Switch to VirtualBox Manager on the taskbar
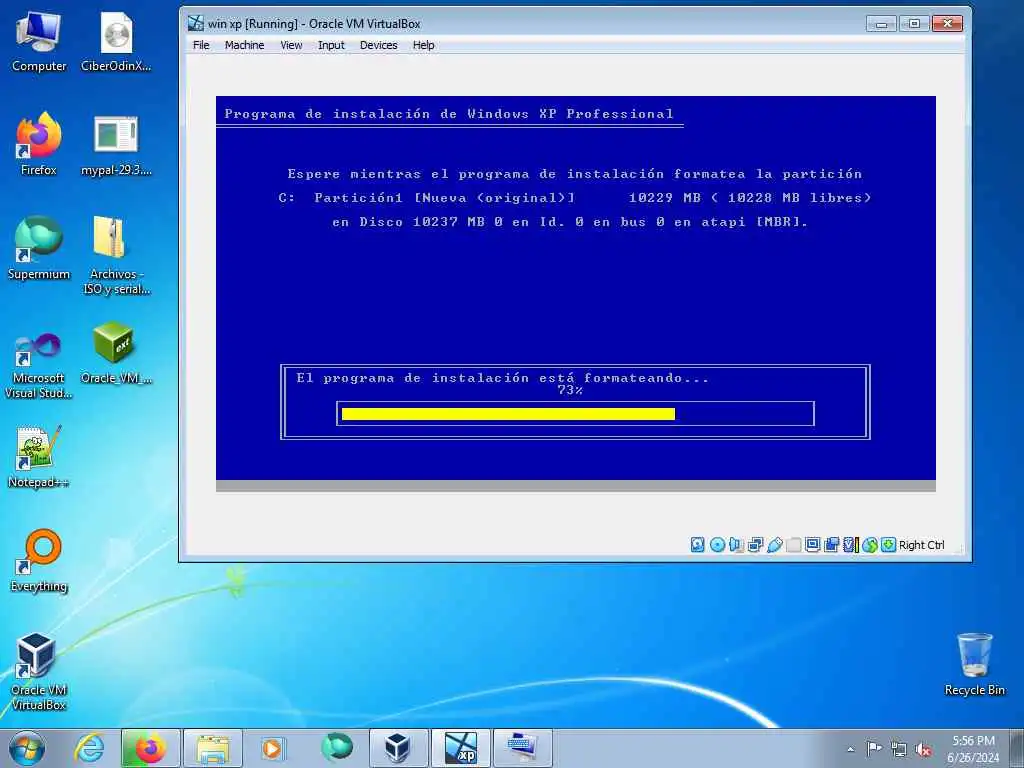This screenshot has width=1024, height=768. point(398,748)
